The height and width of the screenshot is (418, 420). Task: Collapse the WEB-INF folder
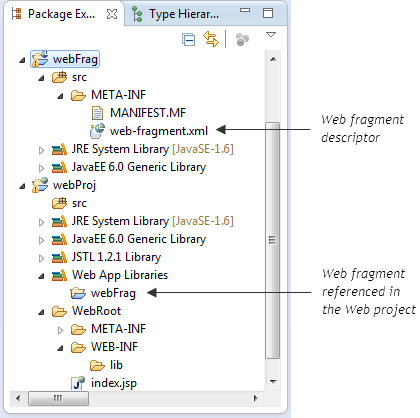60,348
